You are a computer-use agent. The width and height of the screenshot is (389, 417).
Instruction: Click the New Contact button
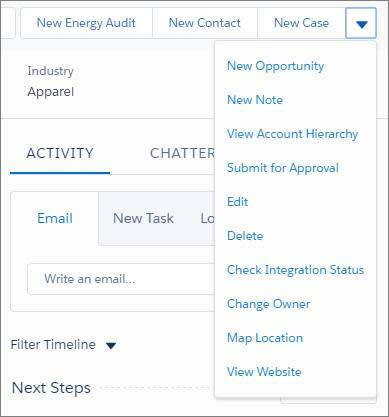[205, 23]
